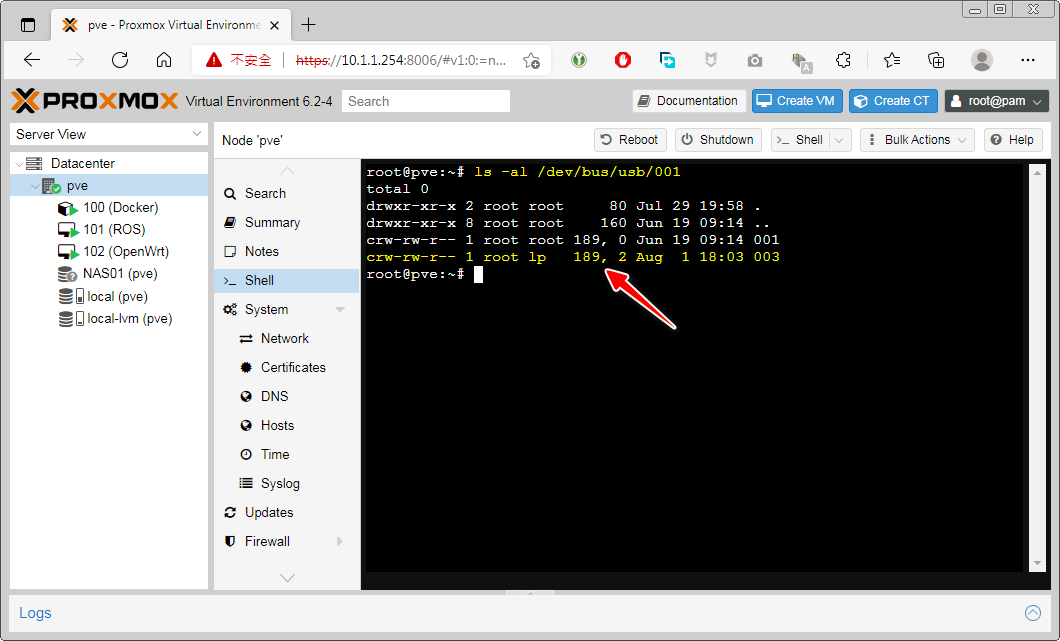The width and height of the screenshot is (1060, 641).
Task: Expand the Shell button dropdown arrow
Action: coord(839,140)
